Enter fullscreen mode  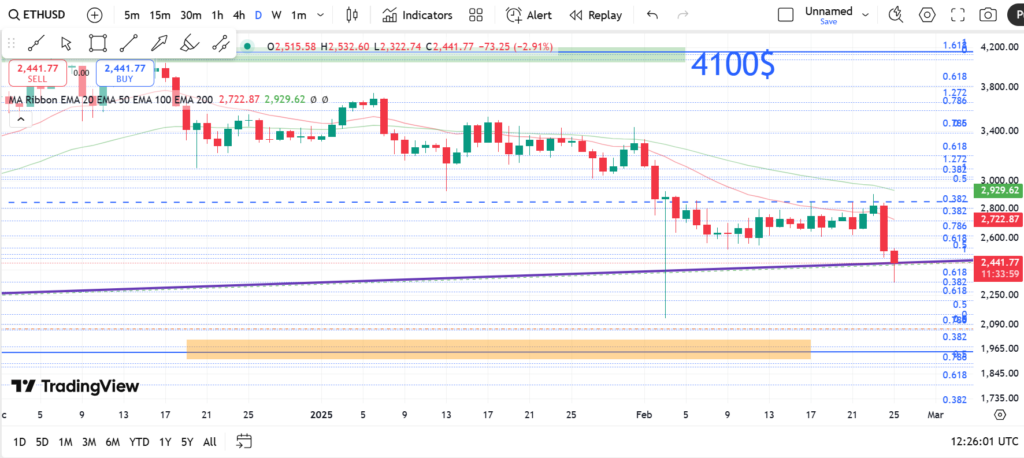(956, 15)
